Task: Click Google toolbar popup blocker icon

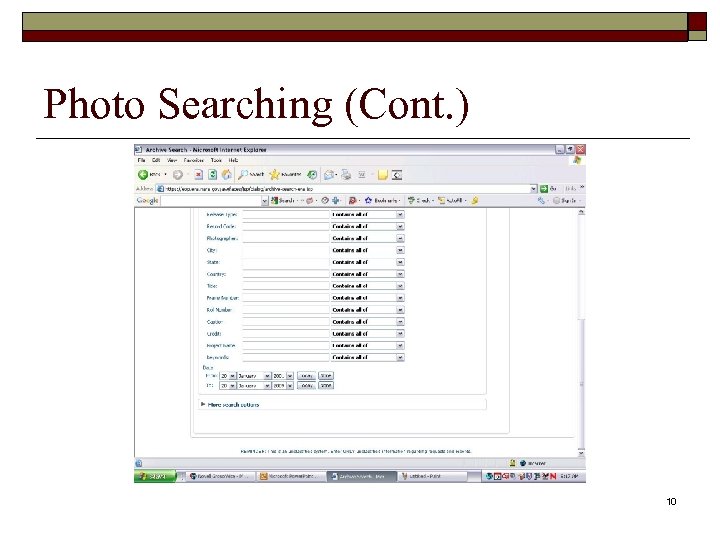Action: coord(352,201)
